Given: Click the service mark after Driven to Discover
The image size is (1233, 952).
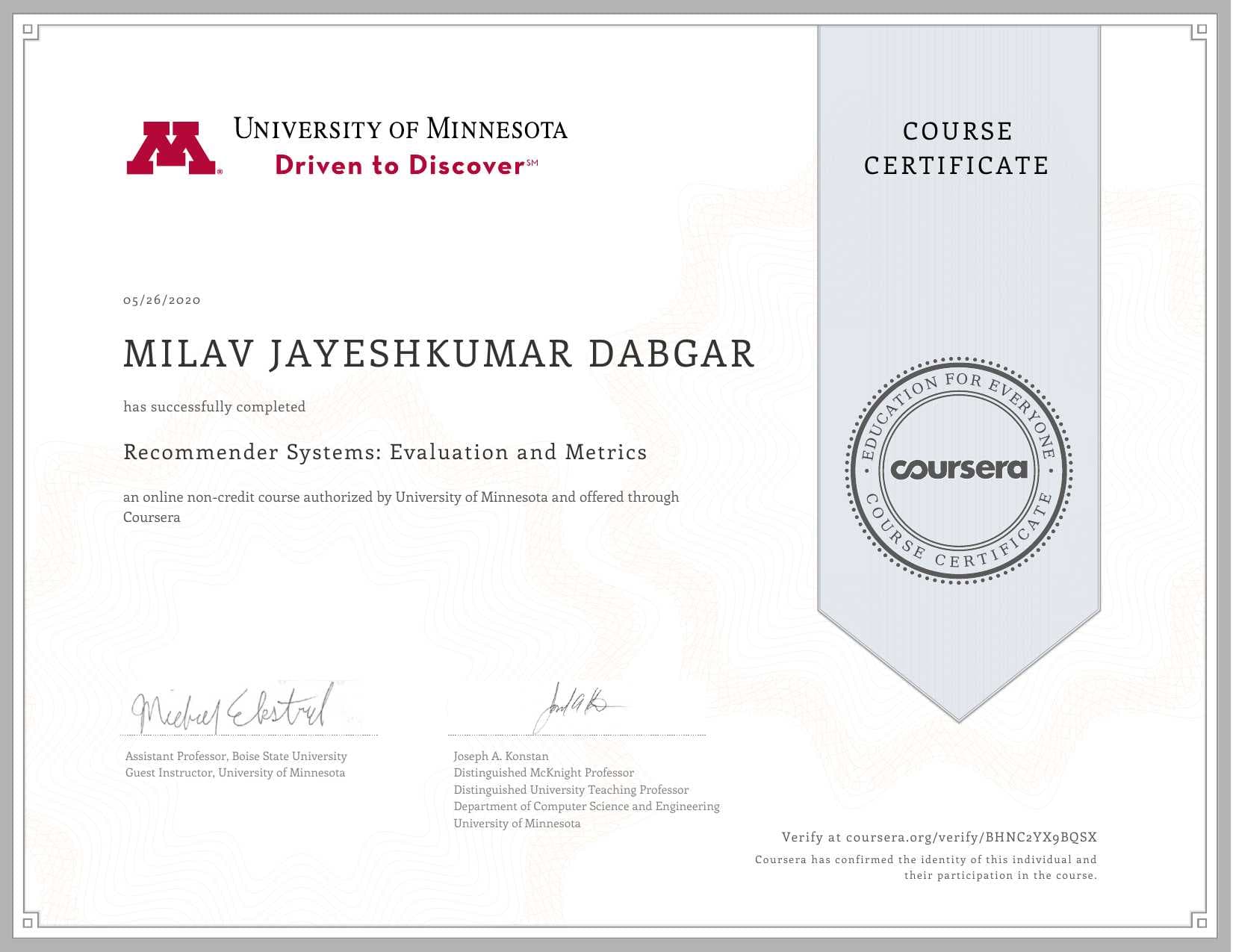Looking at the screenshot, I should tap(532, 162).
